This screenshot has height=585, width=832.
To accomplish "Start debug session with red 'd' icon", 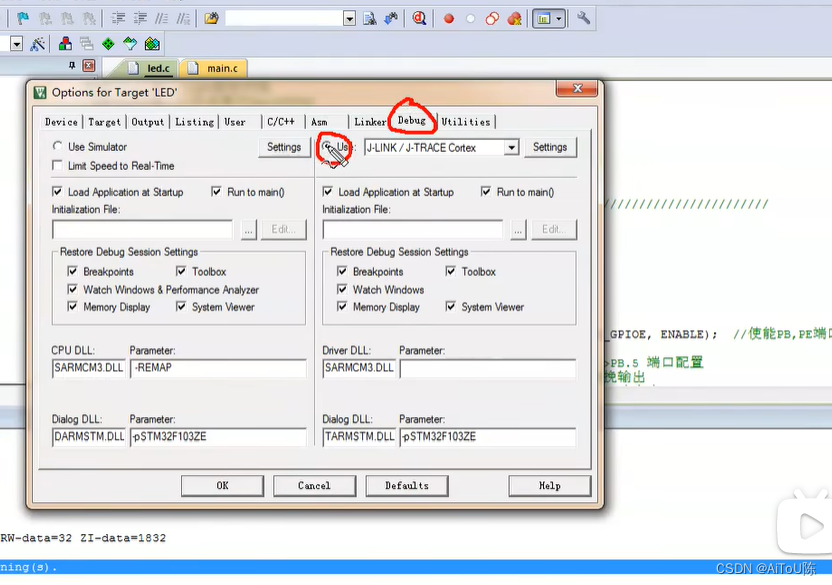I will click(419, 19).
